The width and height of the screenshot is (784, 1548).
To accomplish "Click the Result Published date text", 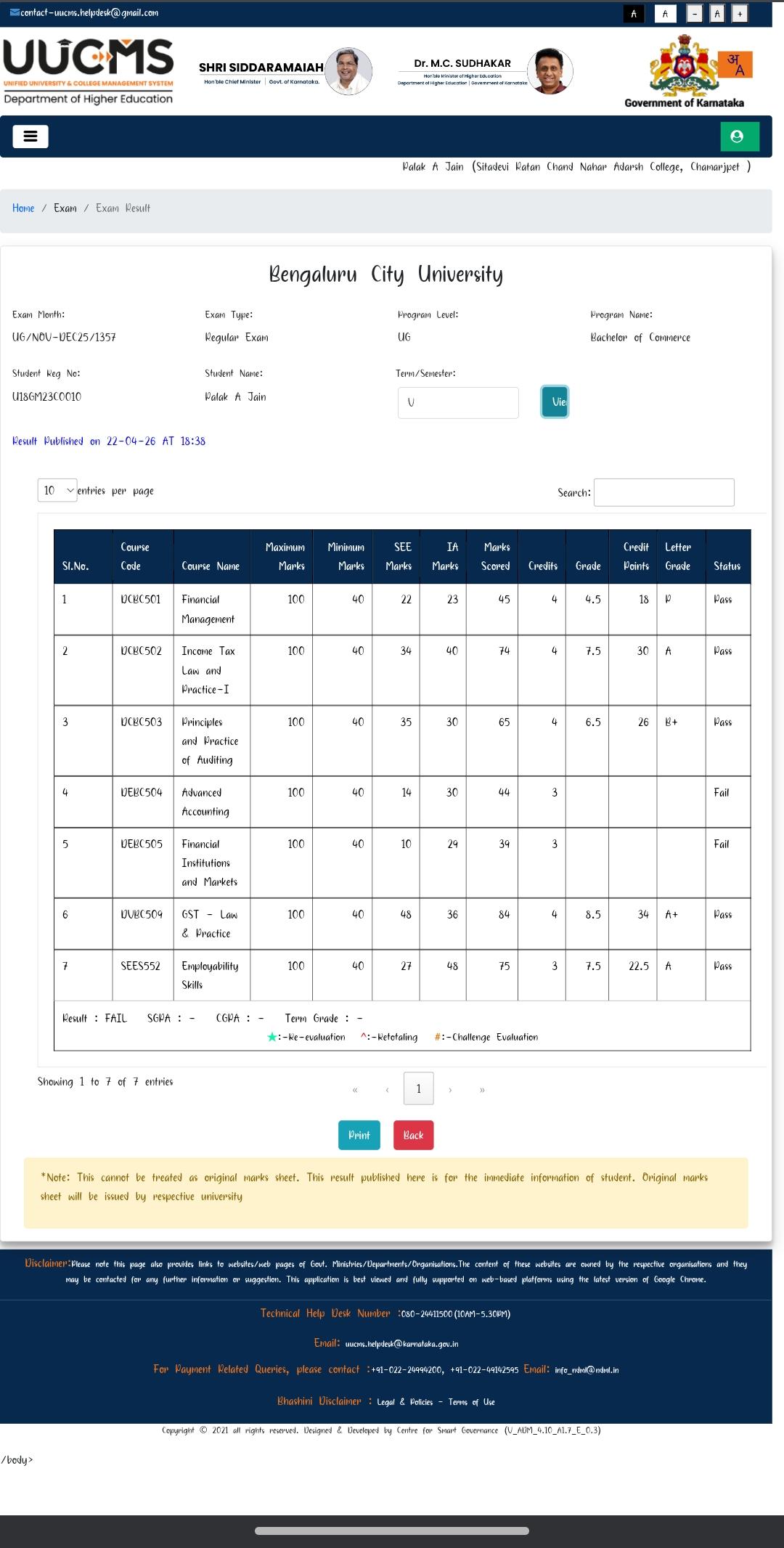I will [109, 441].
